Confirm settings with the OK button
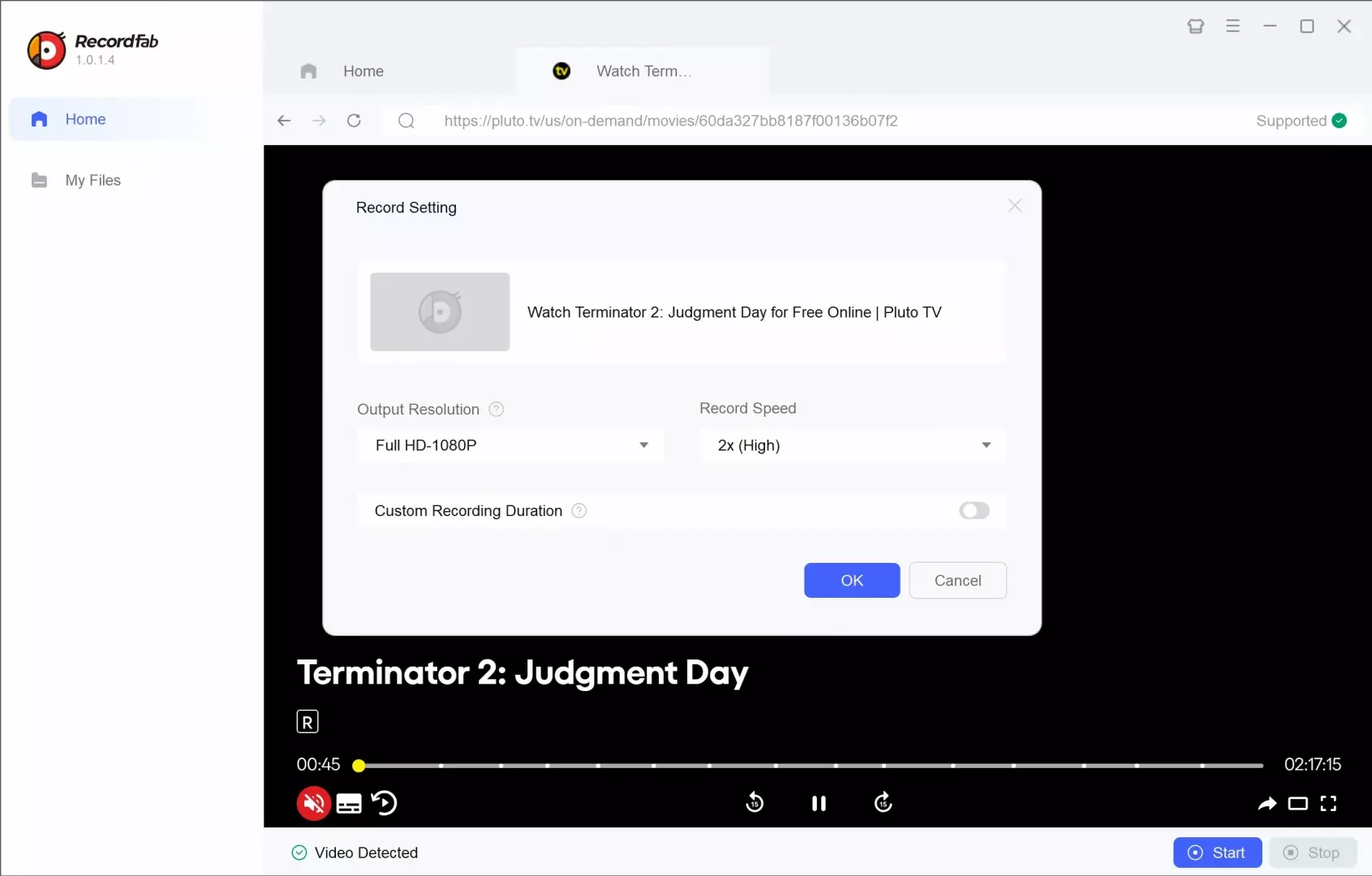This screenshot has height=876, width=1372. (852, 581)
